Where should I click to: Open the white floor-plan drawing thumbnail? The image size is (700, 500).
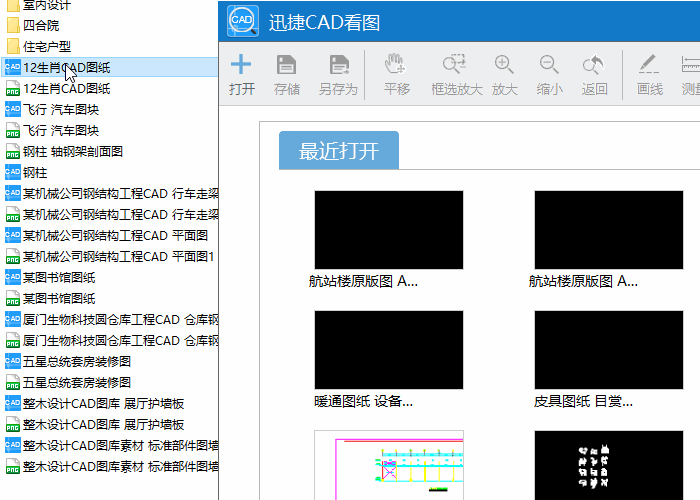[x=389, y=465]
